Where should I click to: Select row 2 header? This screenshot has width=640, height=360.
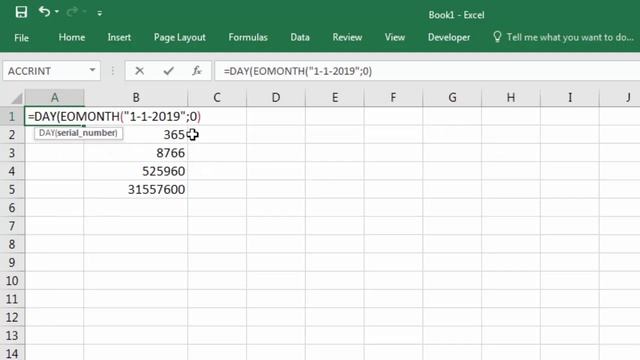coord(12,134)
